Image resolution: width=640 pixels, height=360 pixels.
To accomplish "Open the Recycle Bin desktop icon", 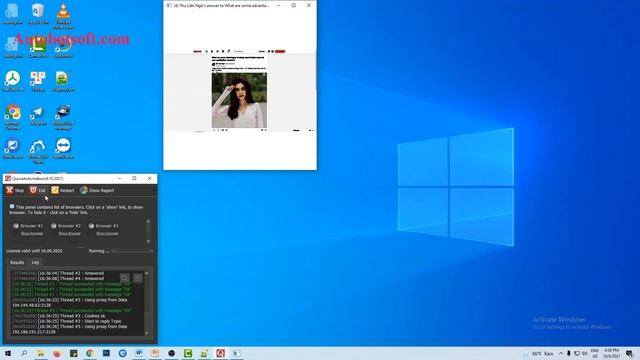I will tap(38, 13).
